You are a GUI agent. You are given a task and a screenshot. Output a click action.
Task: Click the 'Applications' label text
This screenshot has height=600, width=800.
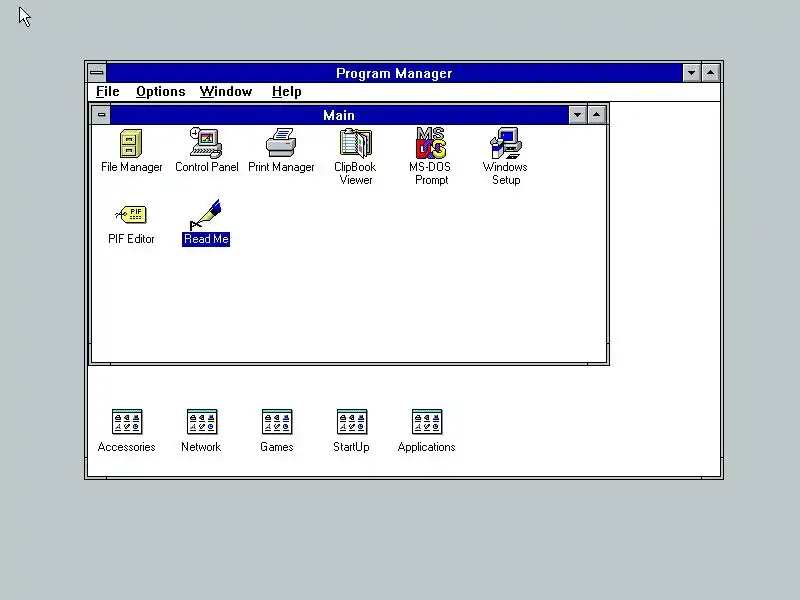point(427,447)
